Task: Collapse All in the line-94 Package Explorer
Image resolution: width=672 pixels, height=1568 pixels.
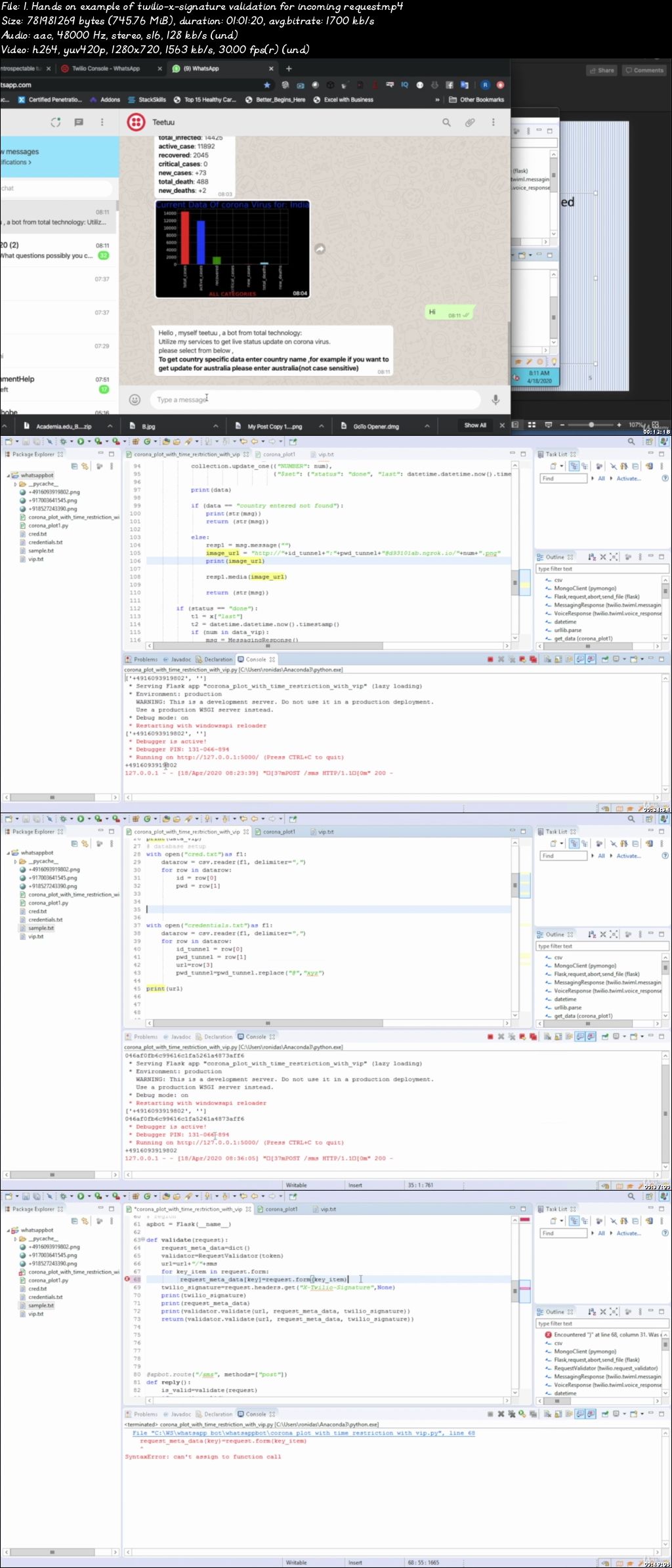Action: 74,466
